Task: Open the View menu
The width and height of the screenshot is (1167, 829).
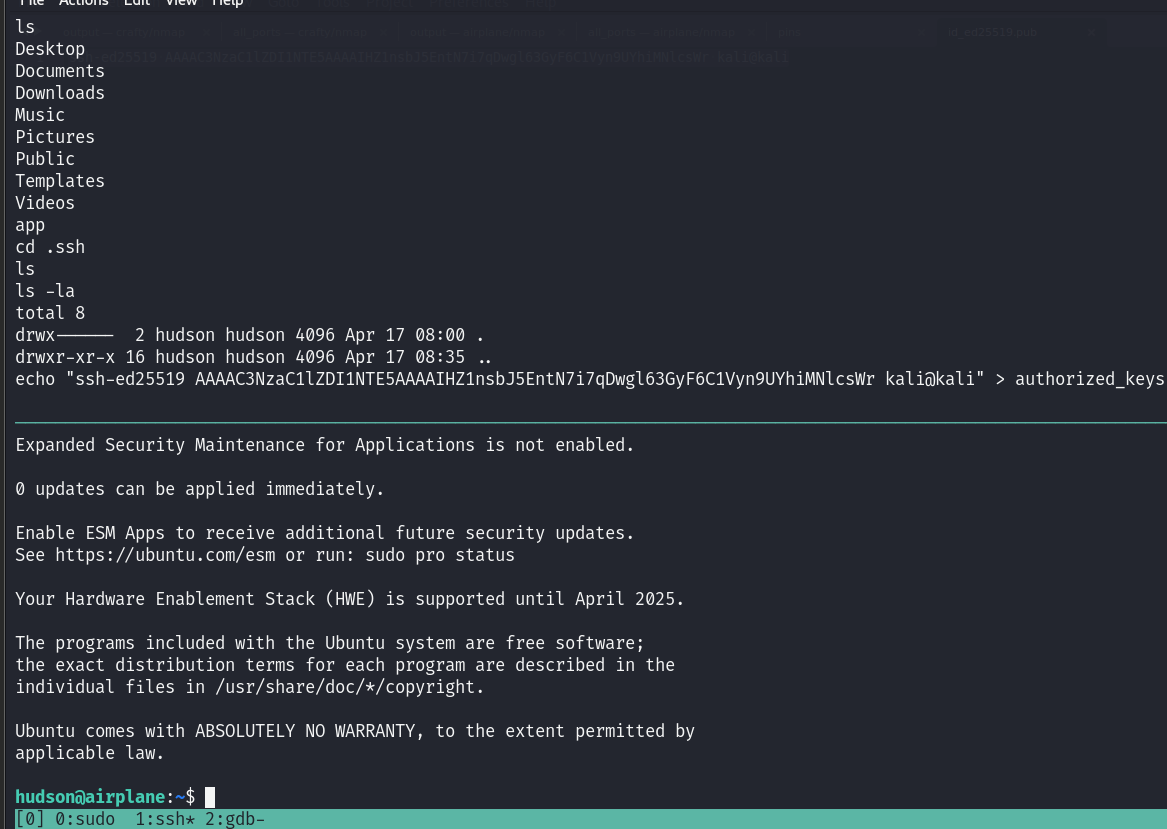Action: [181, 3]
